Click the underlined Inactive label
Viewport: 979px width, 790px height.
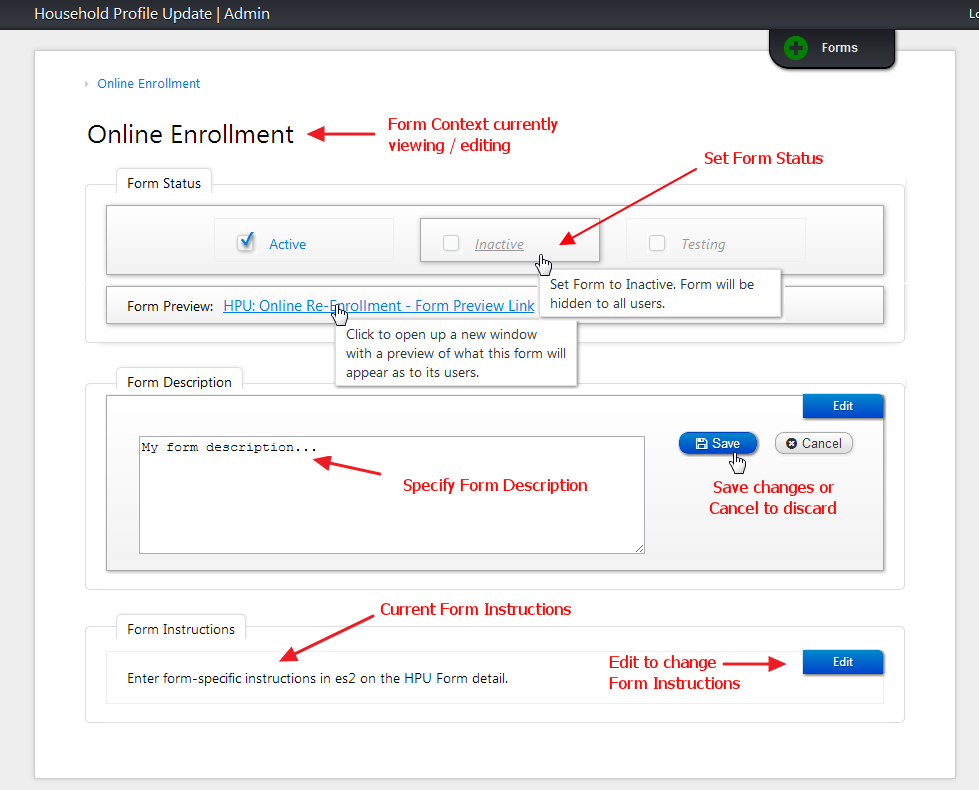point(499,244)
